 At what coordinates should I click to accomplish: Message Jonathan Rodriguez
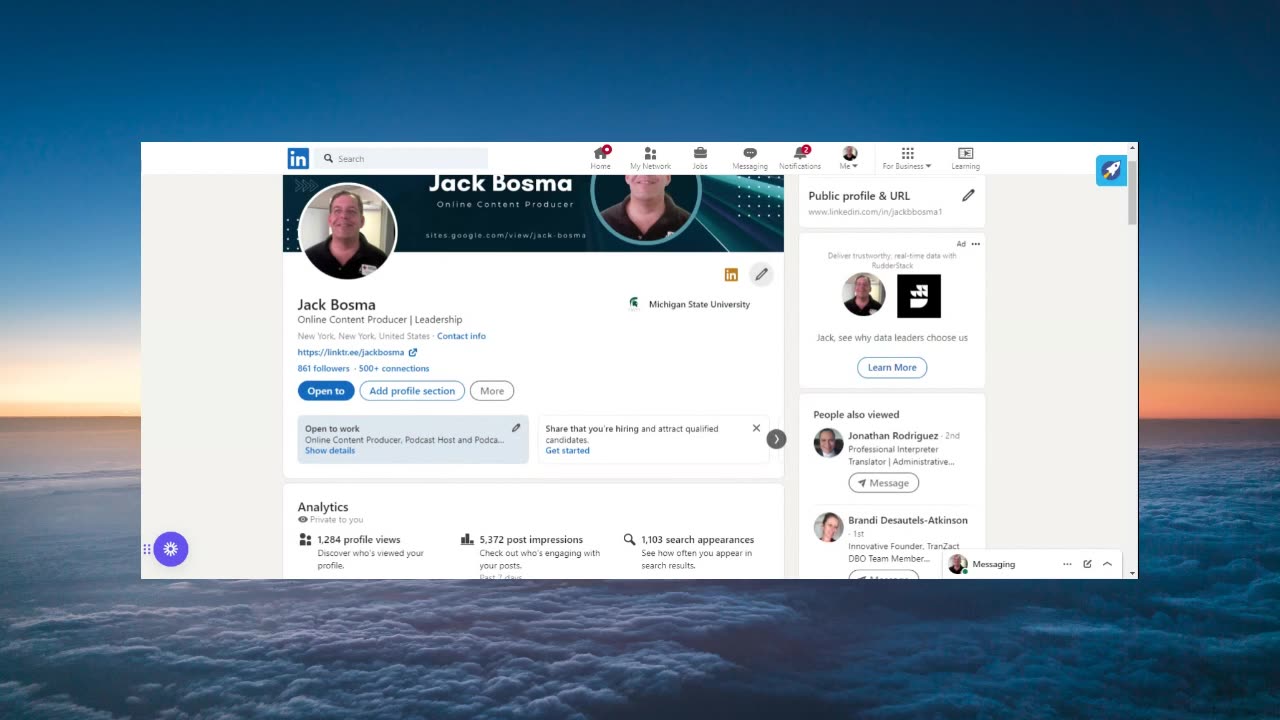pyautogui.click(x=884, y=483)
